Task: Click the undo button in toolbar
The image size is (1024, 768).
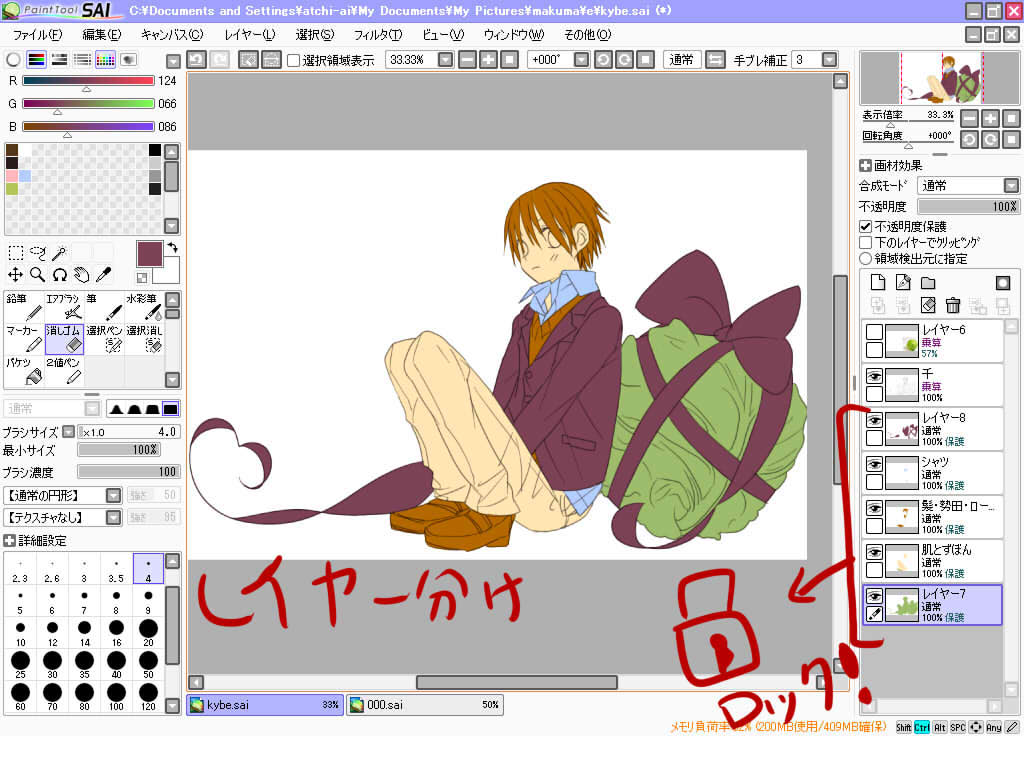Action: 196,60
